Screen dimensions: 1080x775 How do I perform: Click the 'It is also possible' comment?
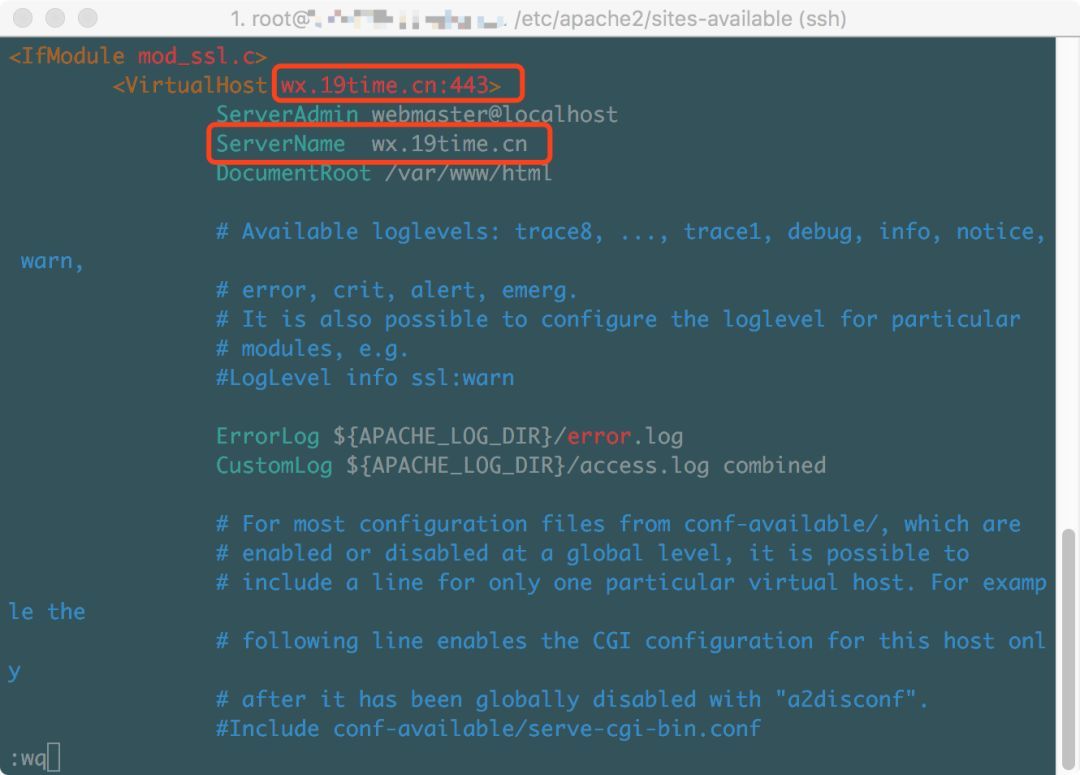coord(618,319)
